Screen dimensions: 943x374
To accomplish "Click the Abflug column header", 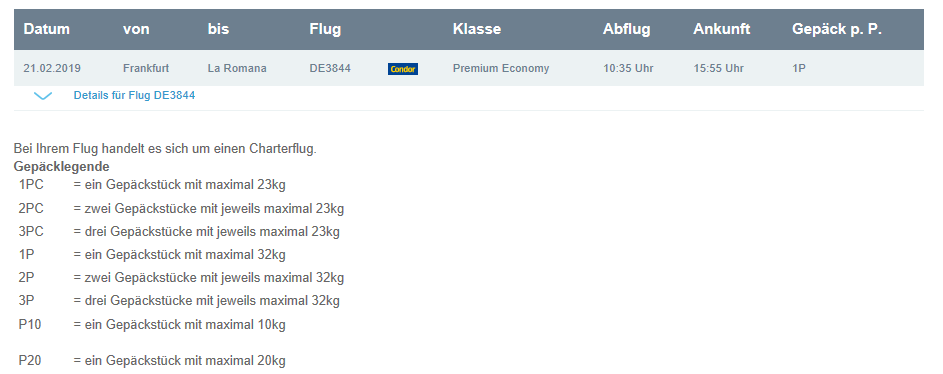I will click(x=627, y=29).
